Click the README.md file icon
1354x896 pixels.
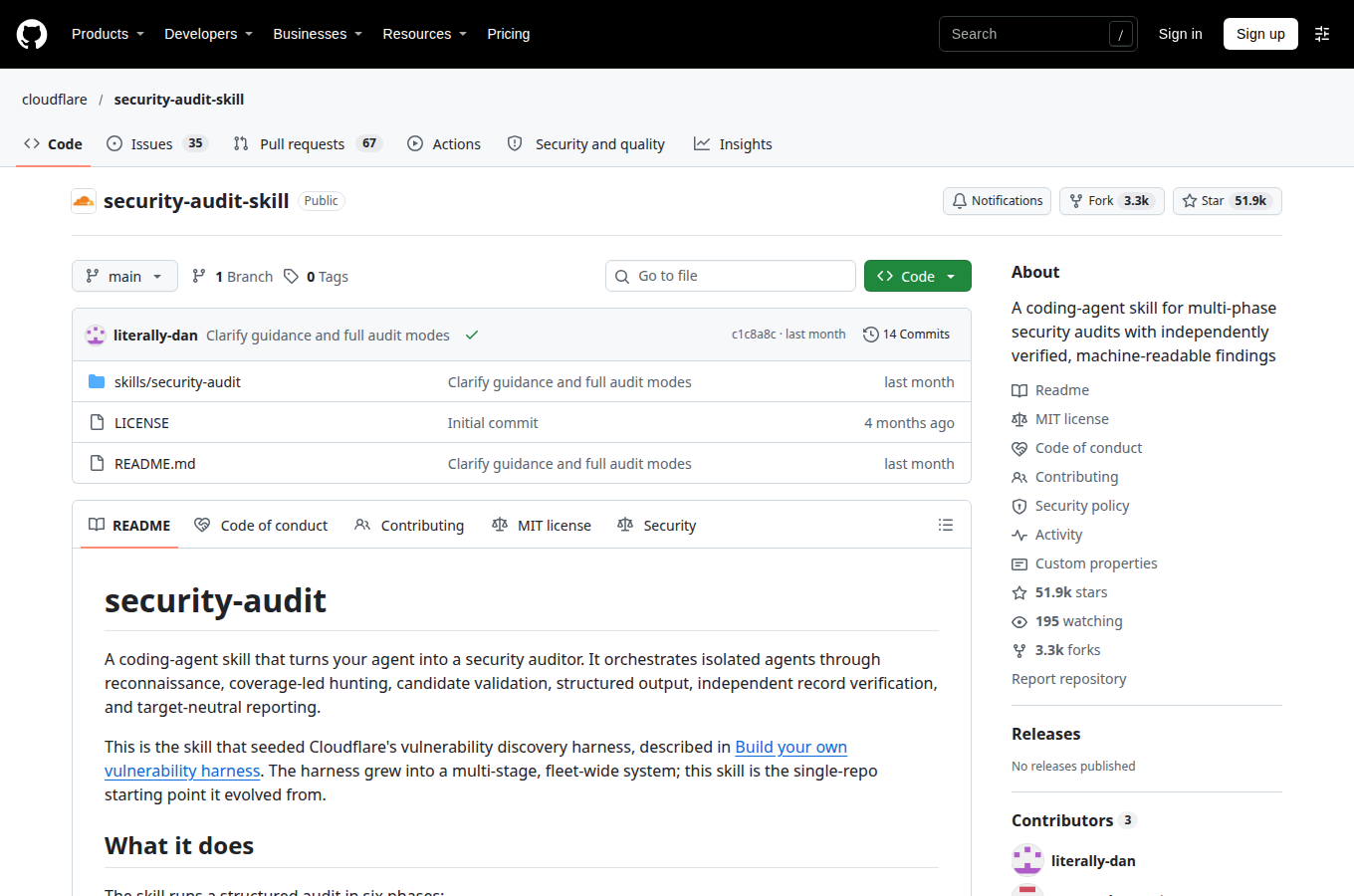pyautogui.click(x=97, y=464)
